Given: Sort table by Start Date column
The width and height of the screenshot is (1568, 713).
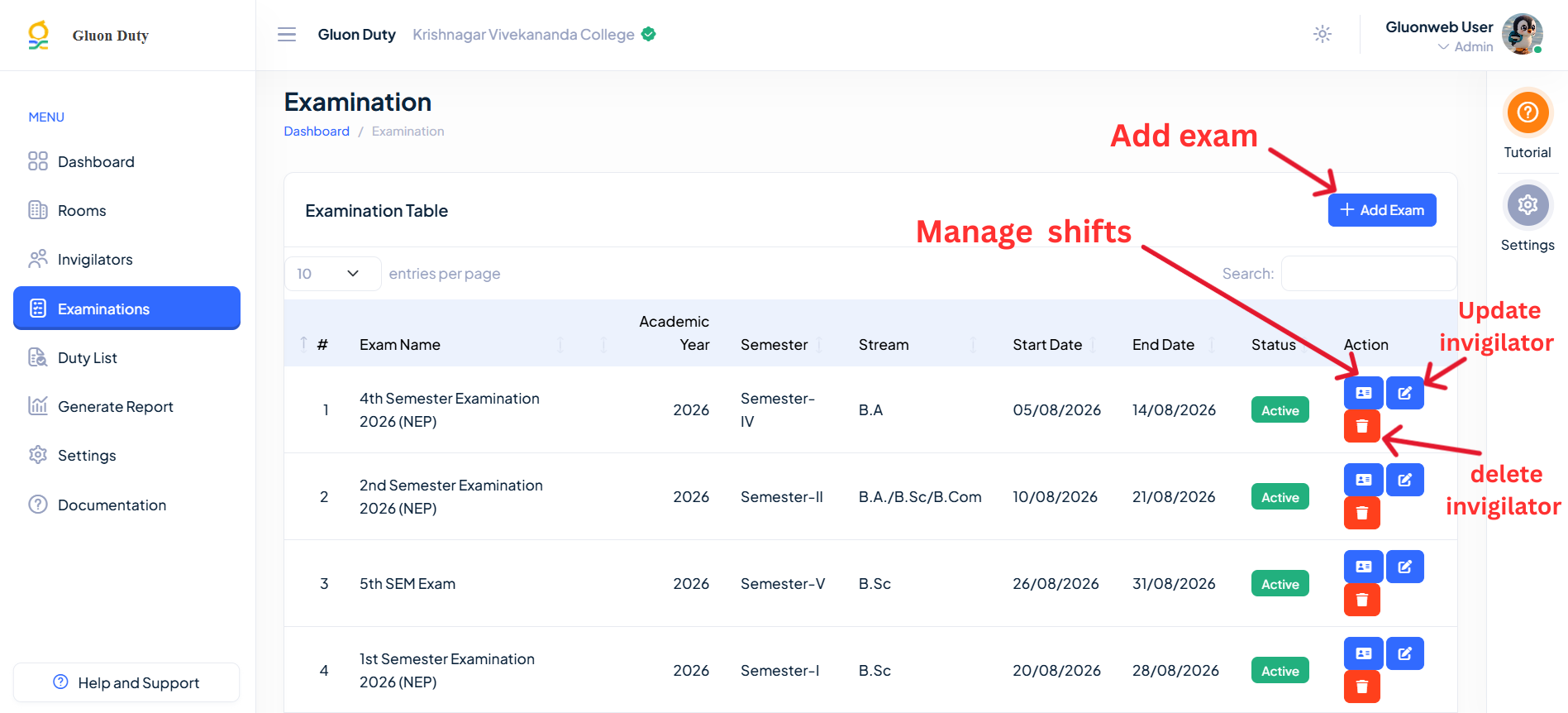Looking at the screenshot, I should [1047, 345].
